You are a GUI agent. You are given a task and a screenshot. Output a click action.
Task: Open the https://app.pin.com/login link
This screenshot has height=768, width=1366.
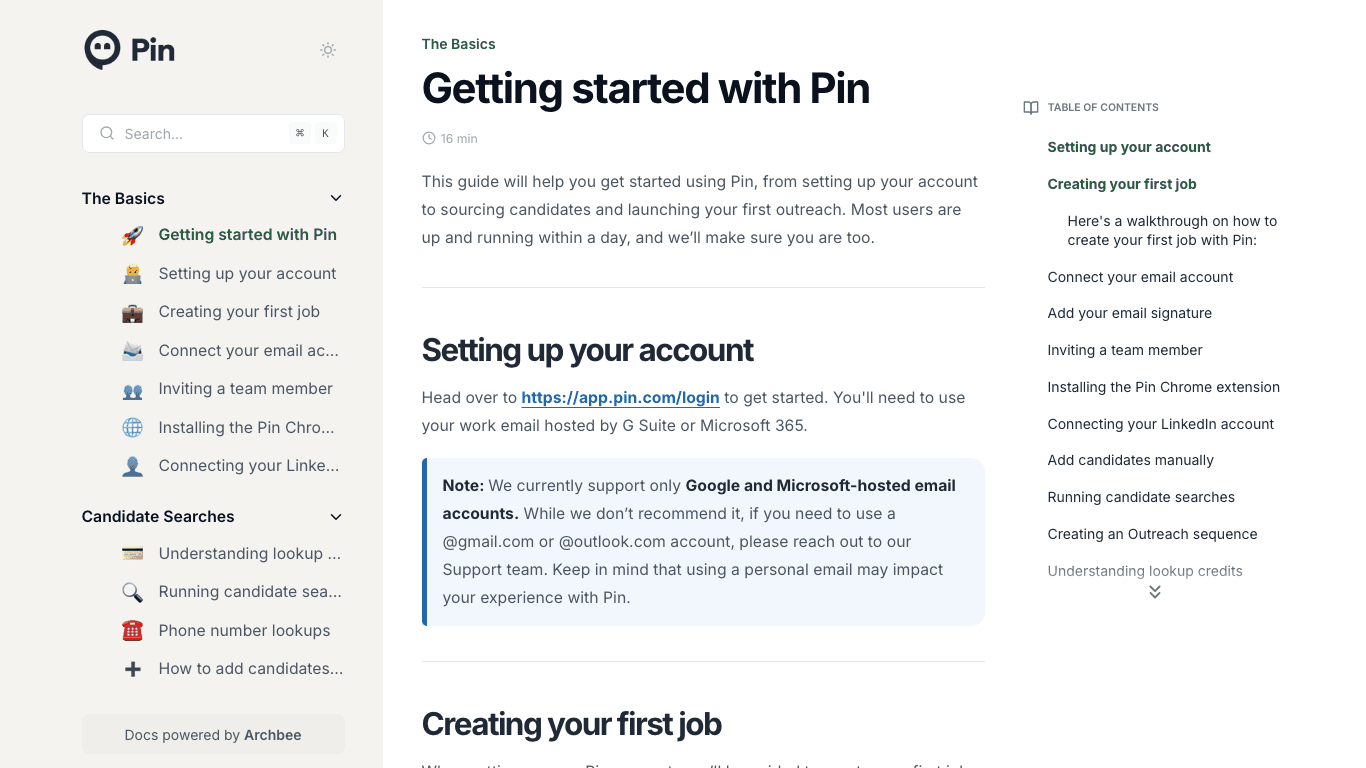[x=620, y=397]
